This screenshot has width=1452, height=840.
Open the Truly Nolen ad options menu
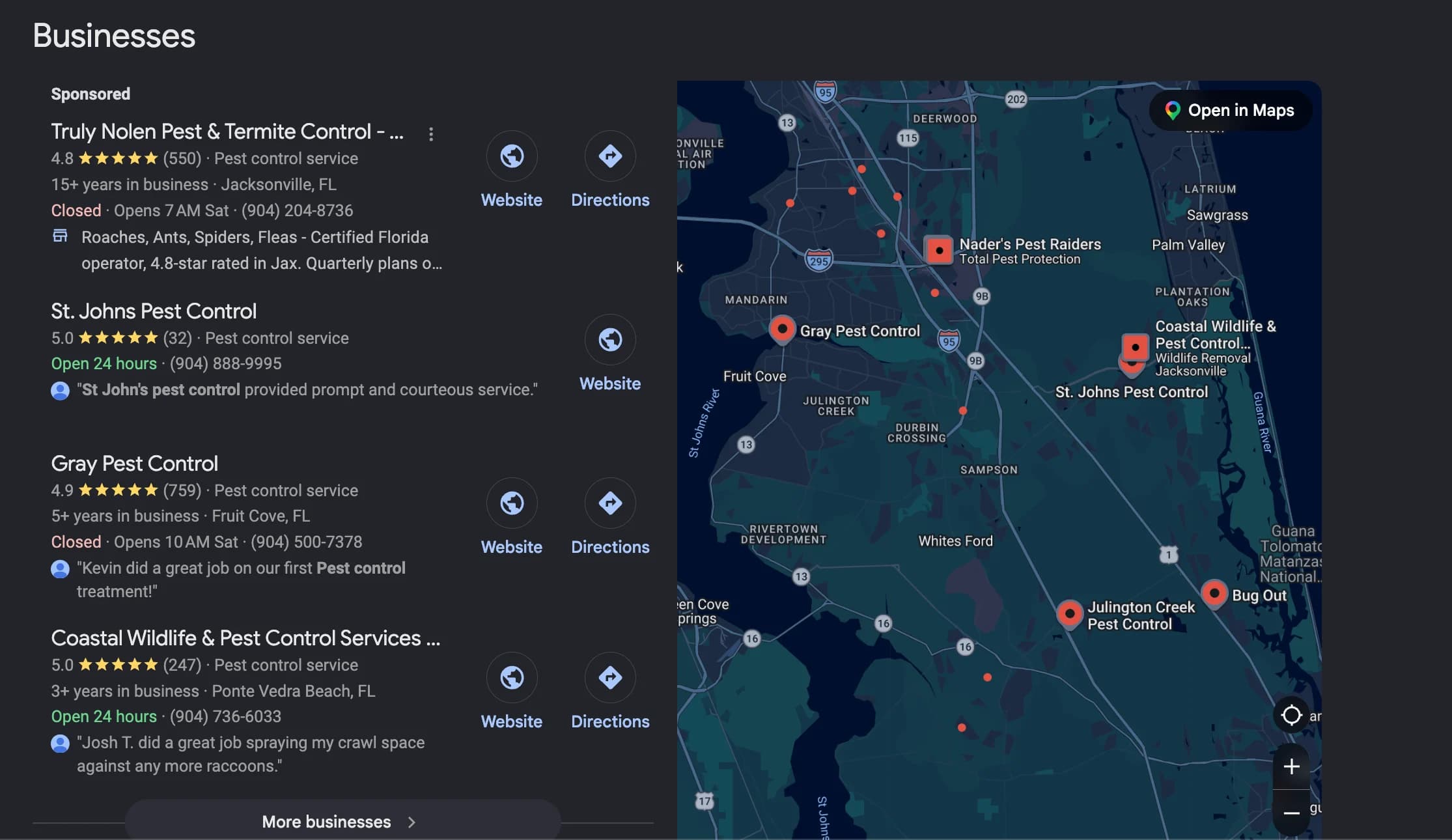[x=430, y=134]
